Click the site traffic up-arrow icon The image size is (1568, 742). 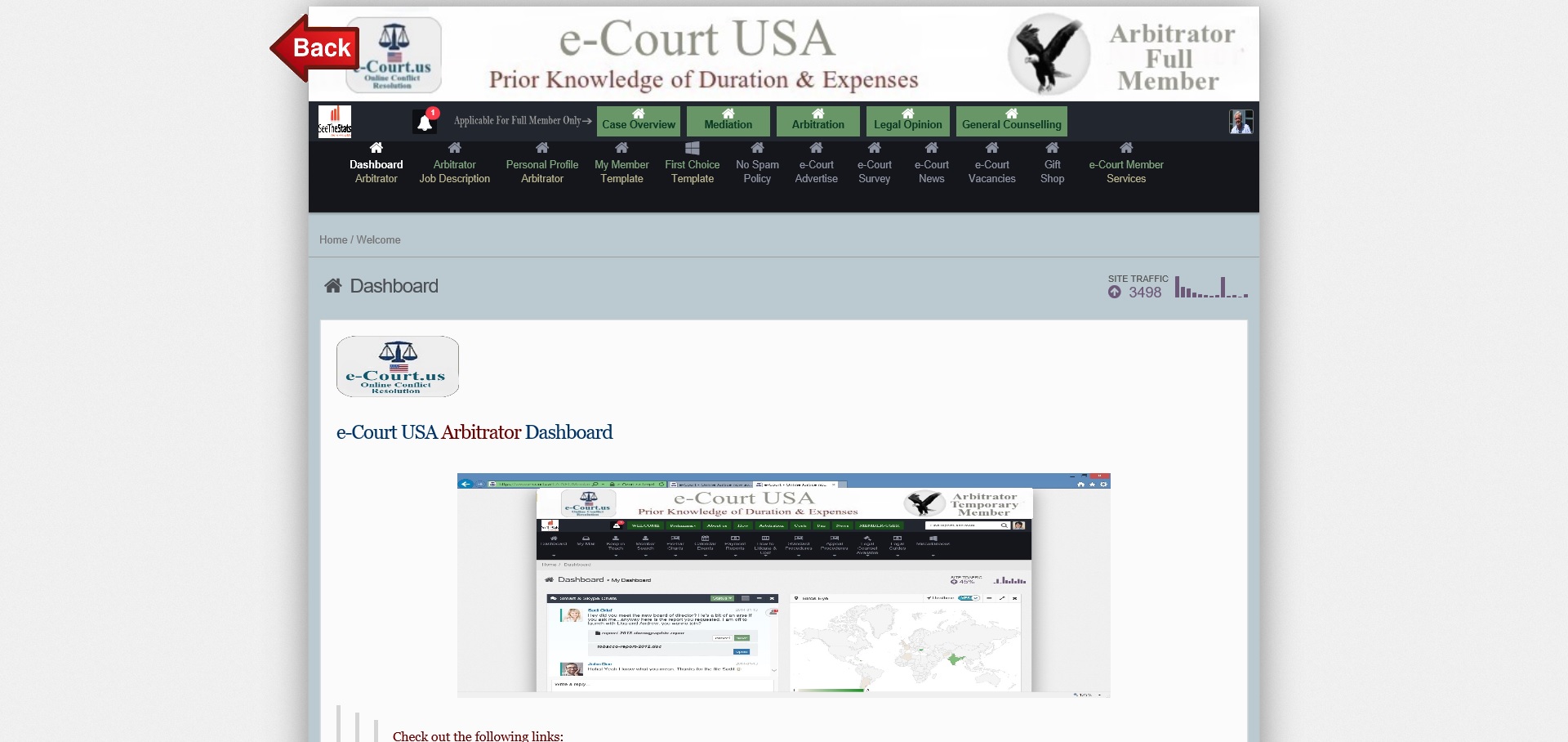coord(1115,293)
